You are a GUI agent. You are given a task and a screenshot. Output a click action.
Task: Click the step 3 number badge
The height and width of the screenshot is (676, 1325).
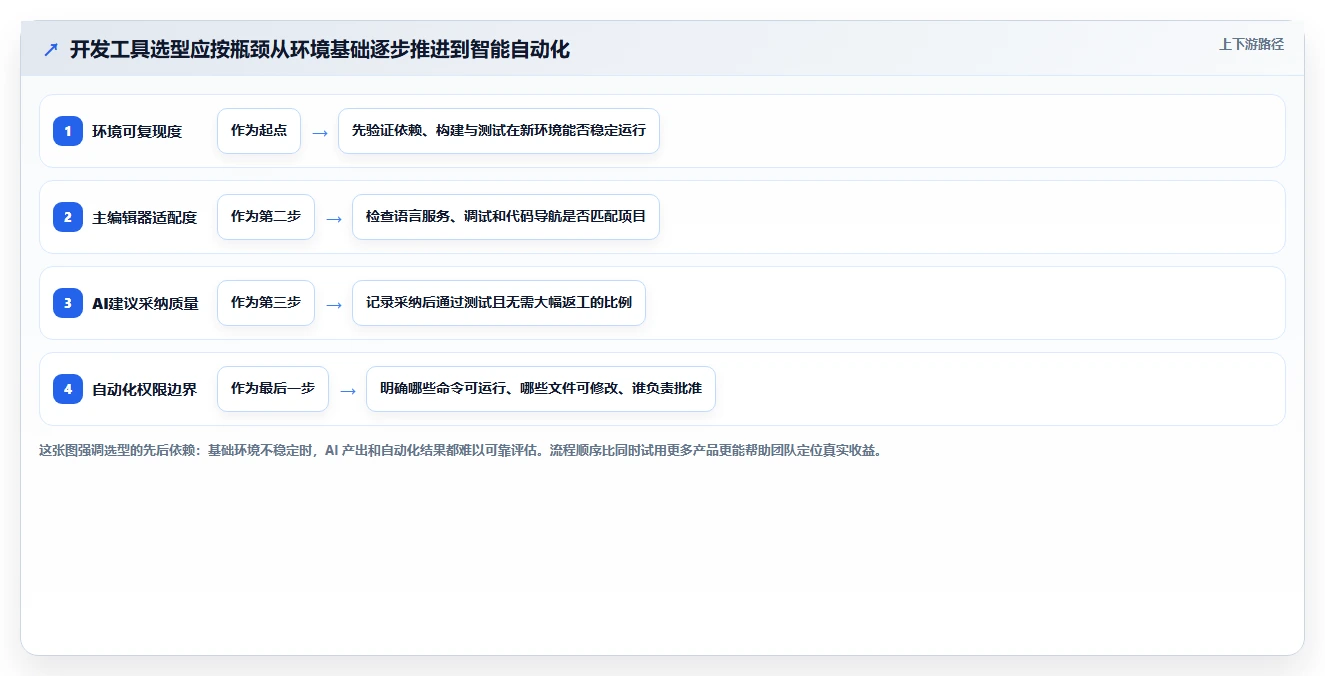68,303
